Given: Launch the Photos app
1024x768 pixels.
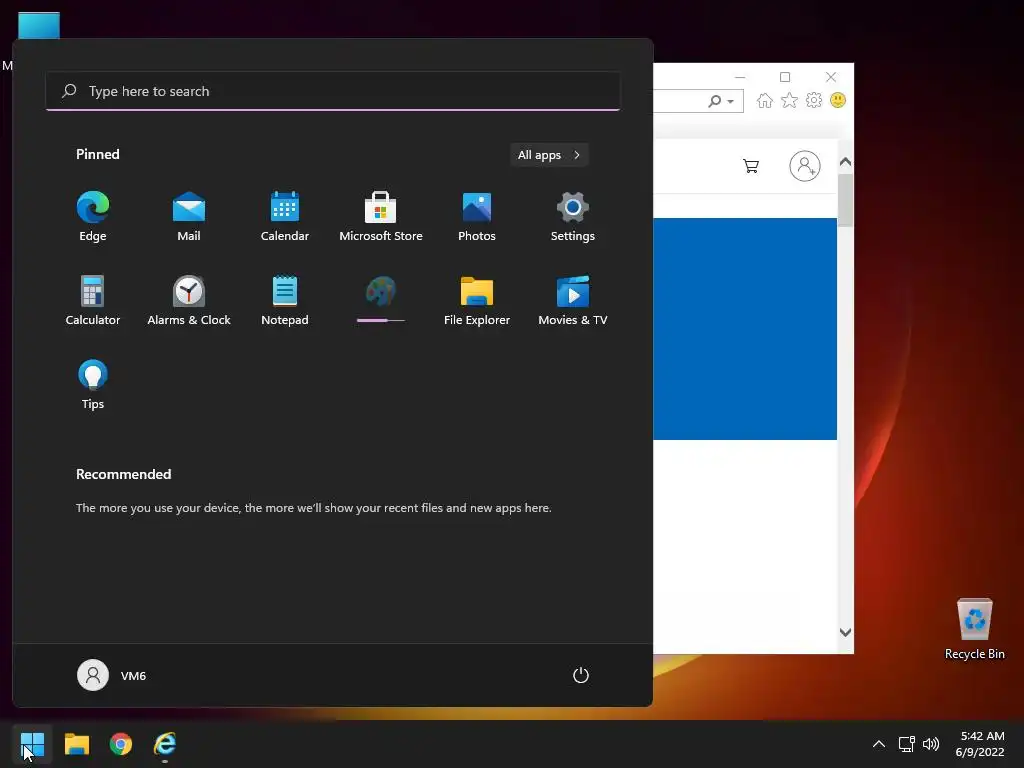Looking at the screenshot, I should 477,217.
